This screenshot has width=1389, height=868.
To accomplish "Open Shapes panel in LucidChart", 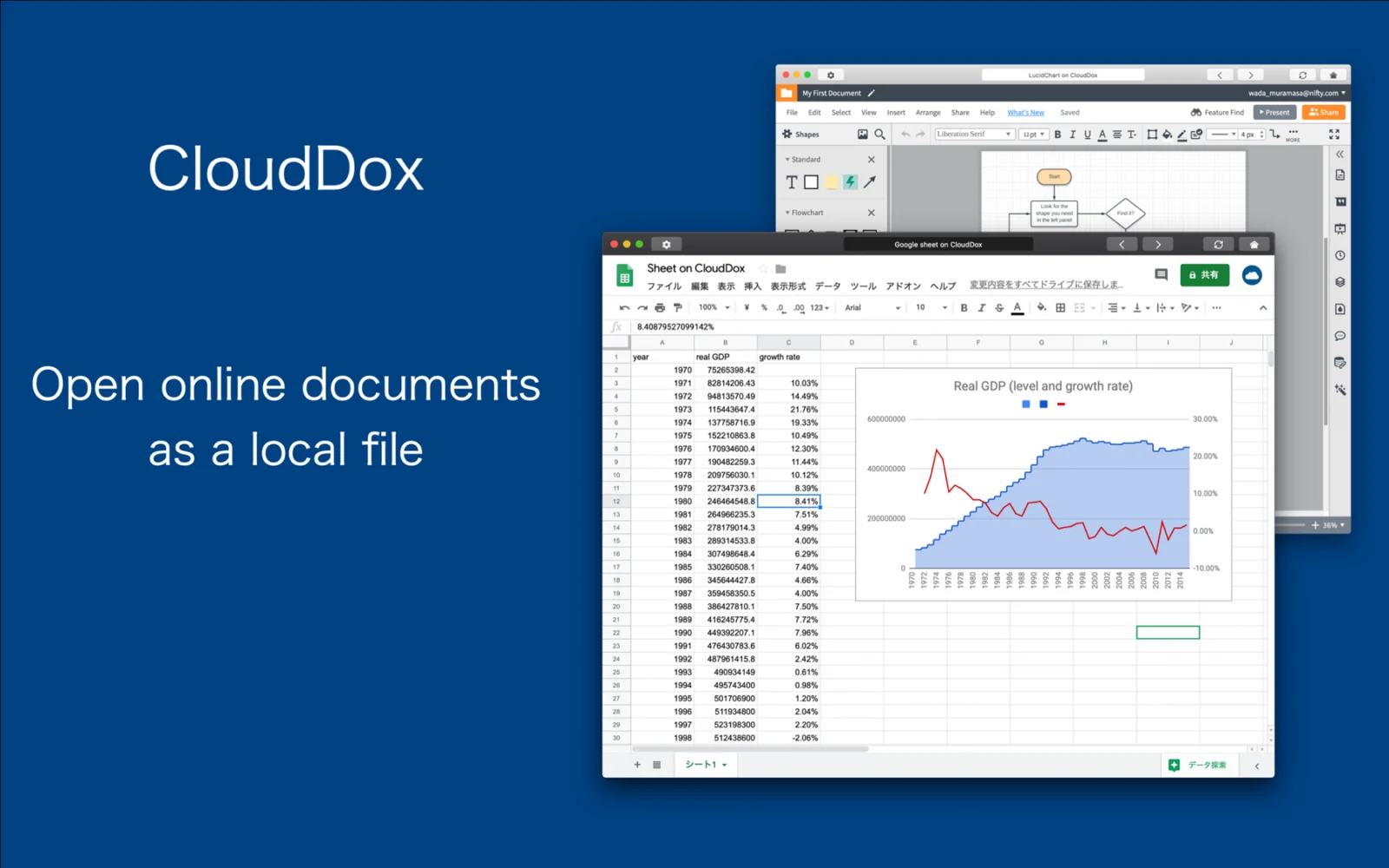I will [x=800, y=135].
